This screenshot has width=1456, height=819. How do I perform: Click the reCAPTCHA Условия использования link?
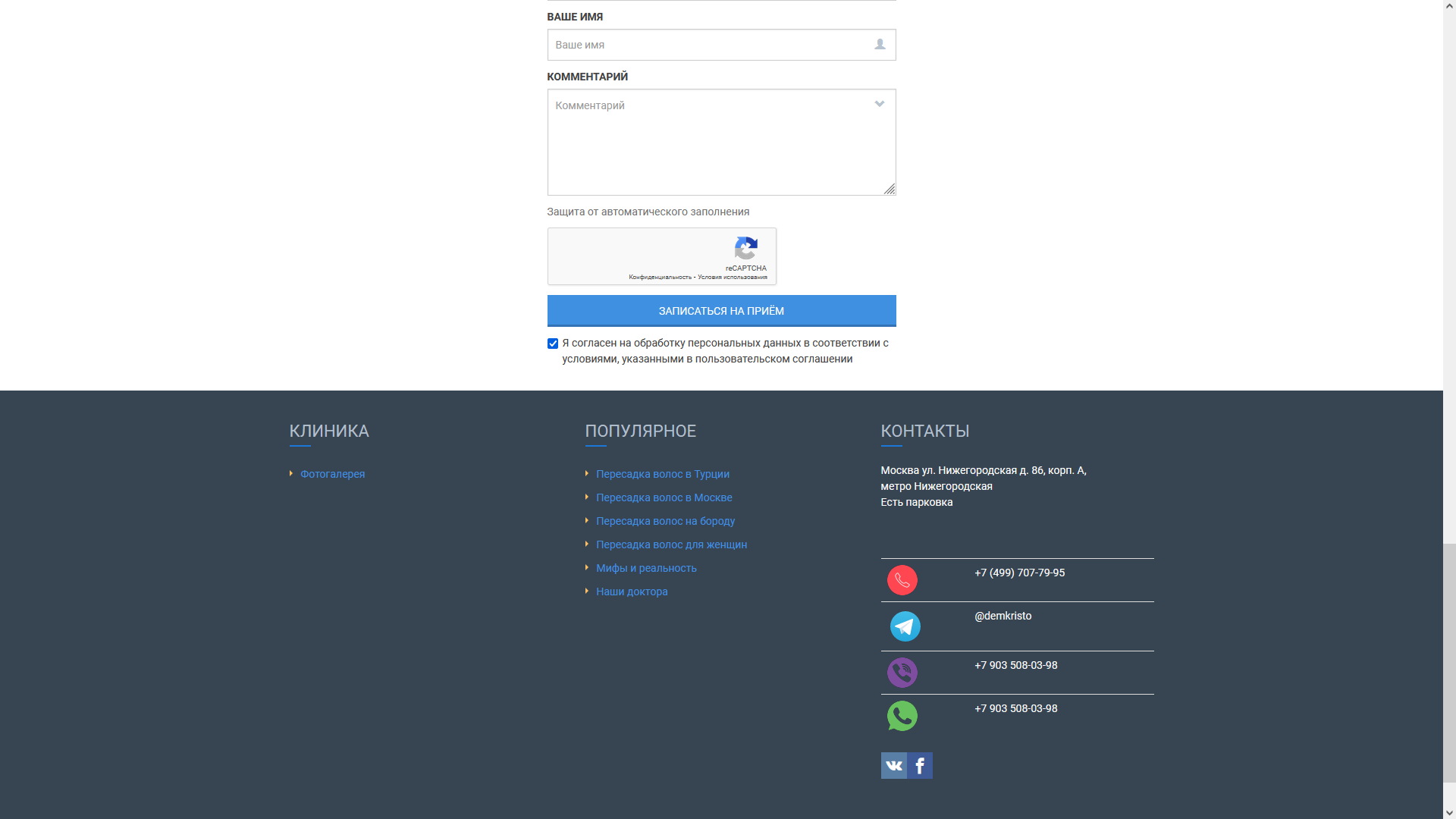tap(733, 278)
